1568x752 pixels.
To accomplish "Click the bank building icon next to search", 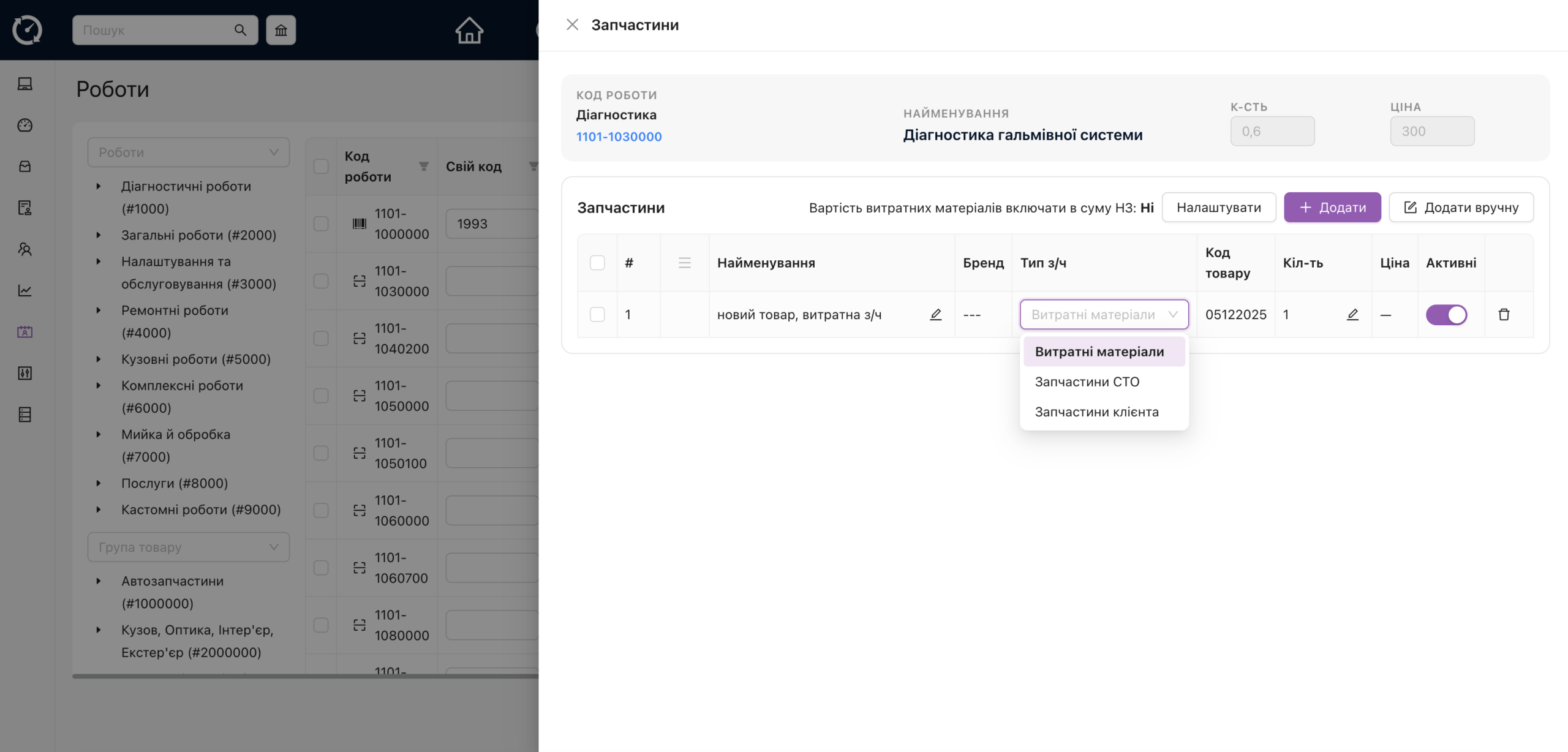I will click(281, 30).
